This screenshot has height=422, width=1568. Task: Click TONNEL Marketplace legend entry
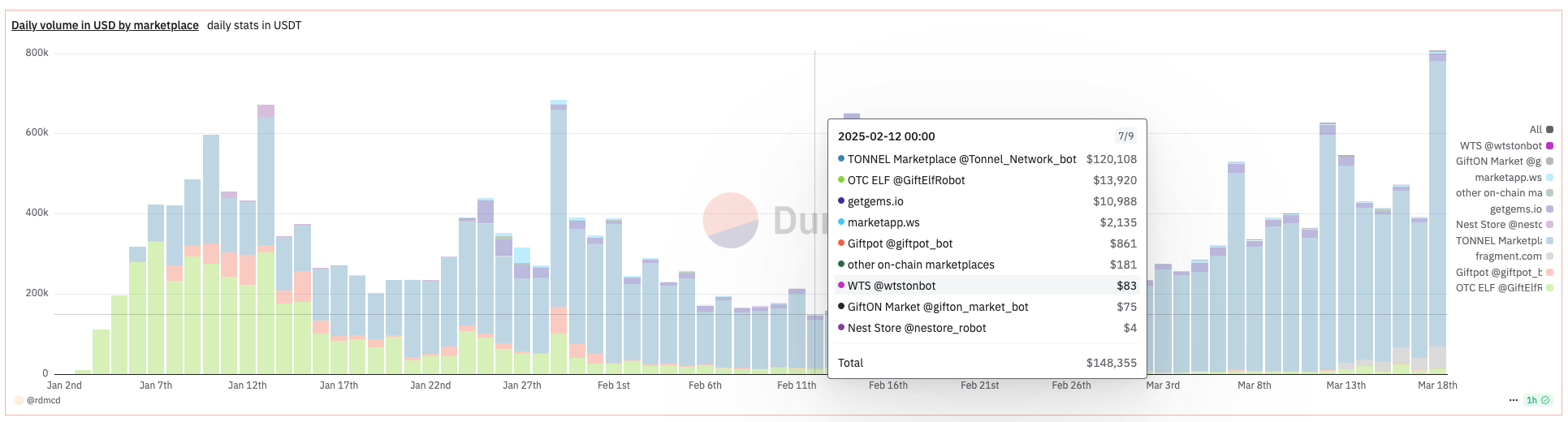pyautogui.click(x=1498, y=241)
